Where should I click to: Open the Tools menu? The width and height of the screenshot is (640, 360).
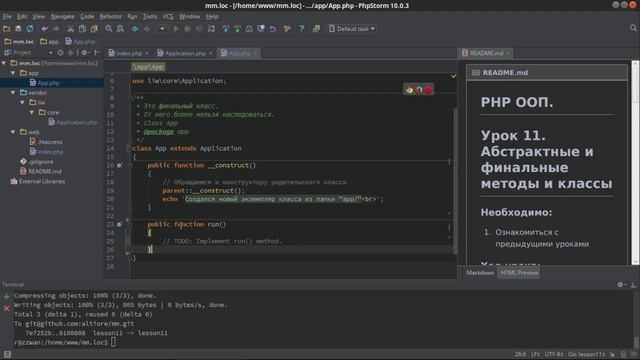150,16
